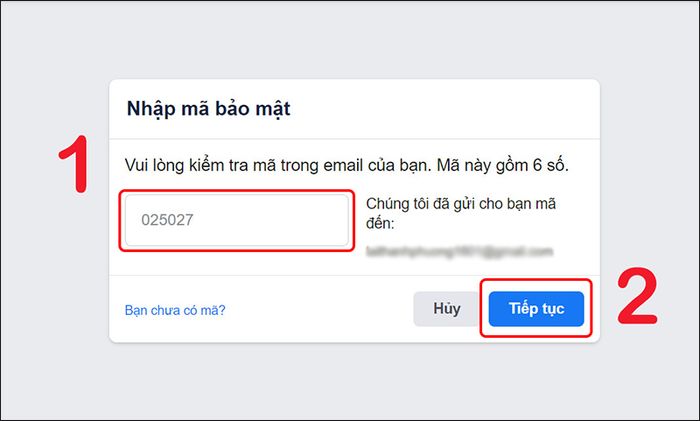Click 'Mã này gồm 6 số.' sentence
This screenshot has height=421, width=700.
tap(503, 166)
